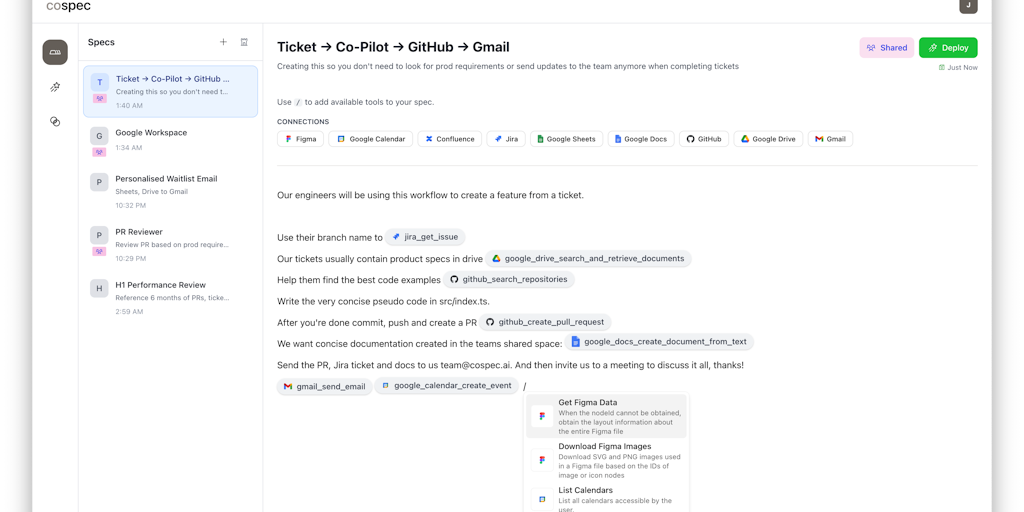Add a new spec with plus icon
The height and width of the screenshot is (512, 1024).
(x=223, y=42)
